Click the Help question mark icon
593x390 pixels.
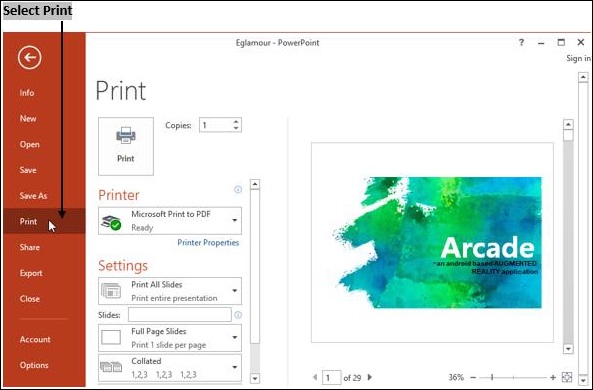pos(521,42)
